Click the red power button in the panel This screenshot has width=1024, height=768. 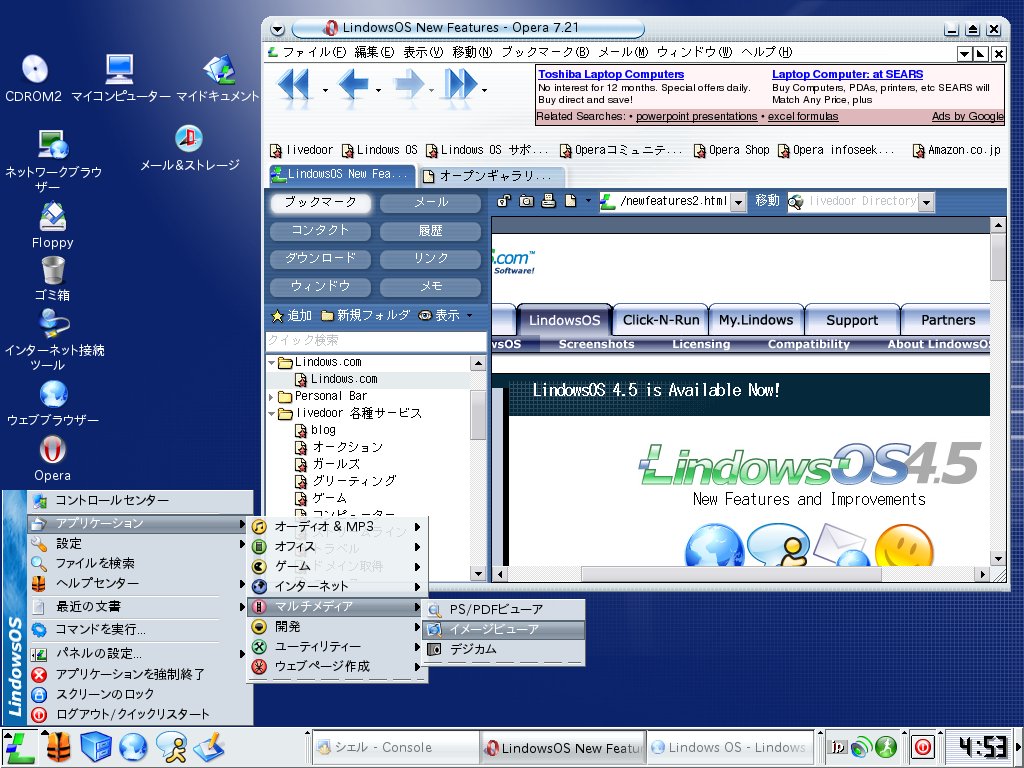tap(923, 746)
